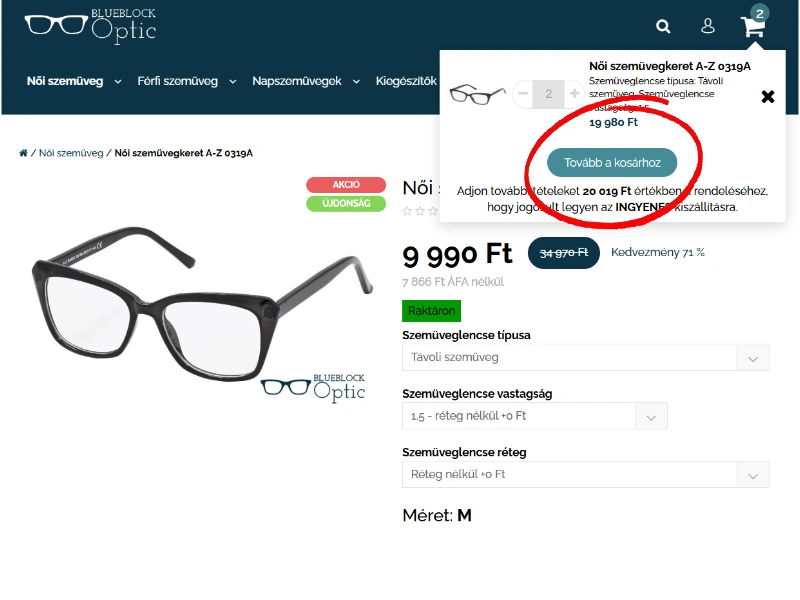The image size is (800, 600).
Task: Increase cart quantity with plus button
Action: (574, 94)
